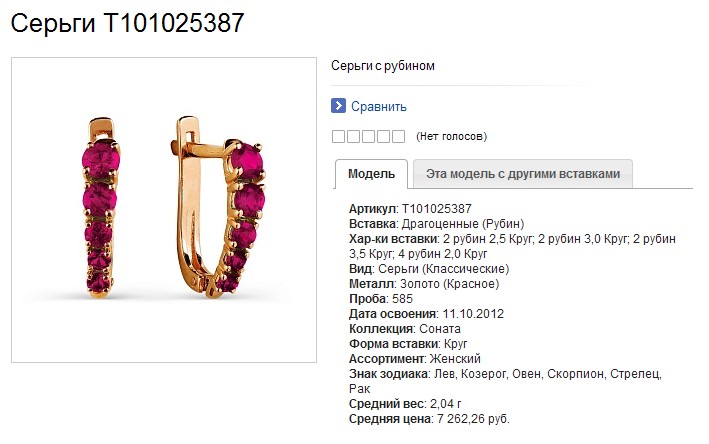This screenshot has height=444, width=709.
Task: Open the ruby earrings product image
Action: point(164,210)
